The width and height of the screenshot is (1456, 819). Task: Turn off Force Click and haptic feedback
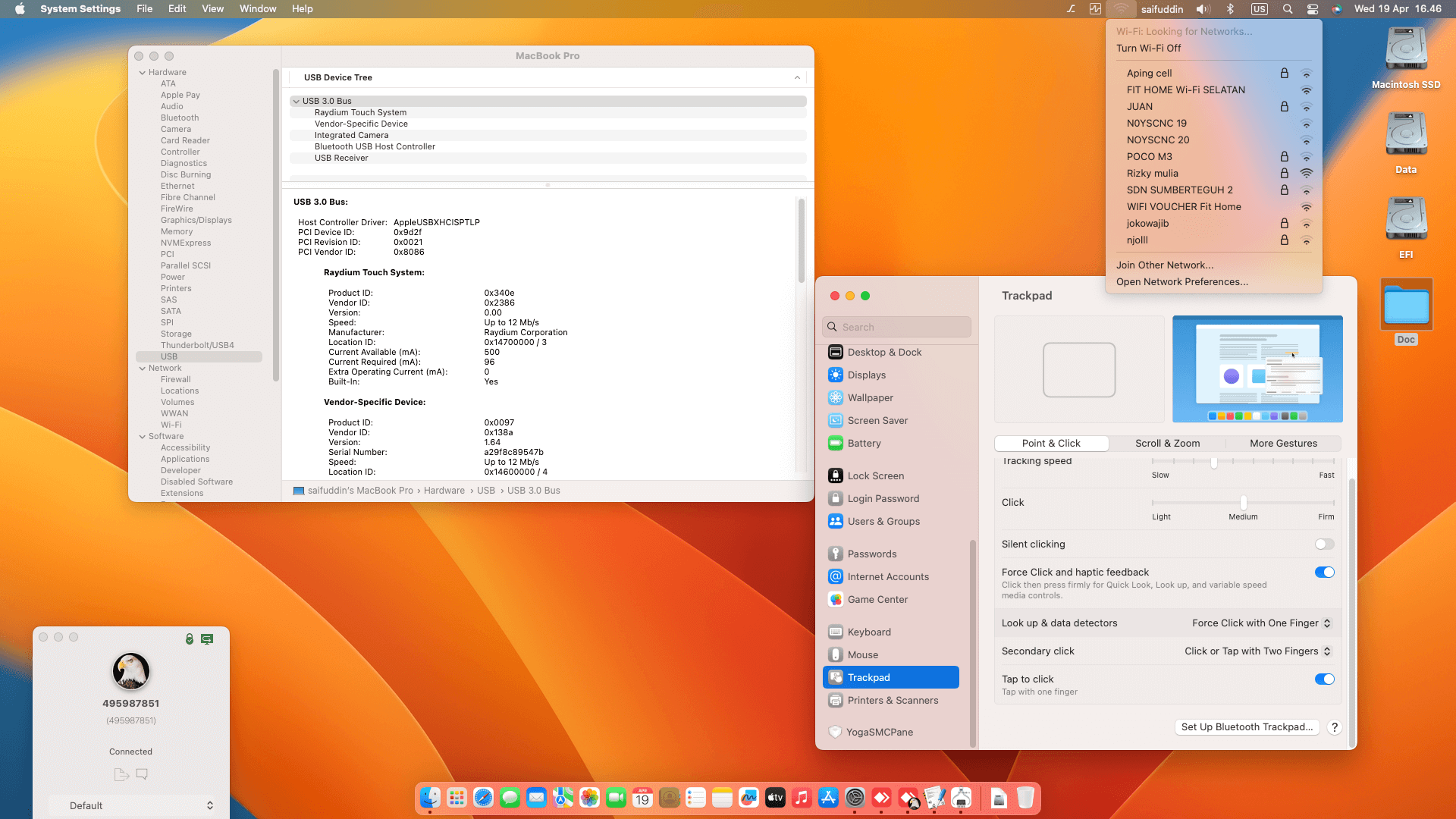(1324, 573)
